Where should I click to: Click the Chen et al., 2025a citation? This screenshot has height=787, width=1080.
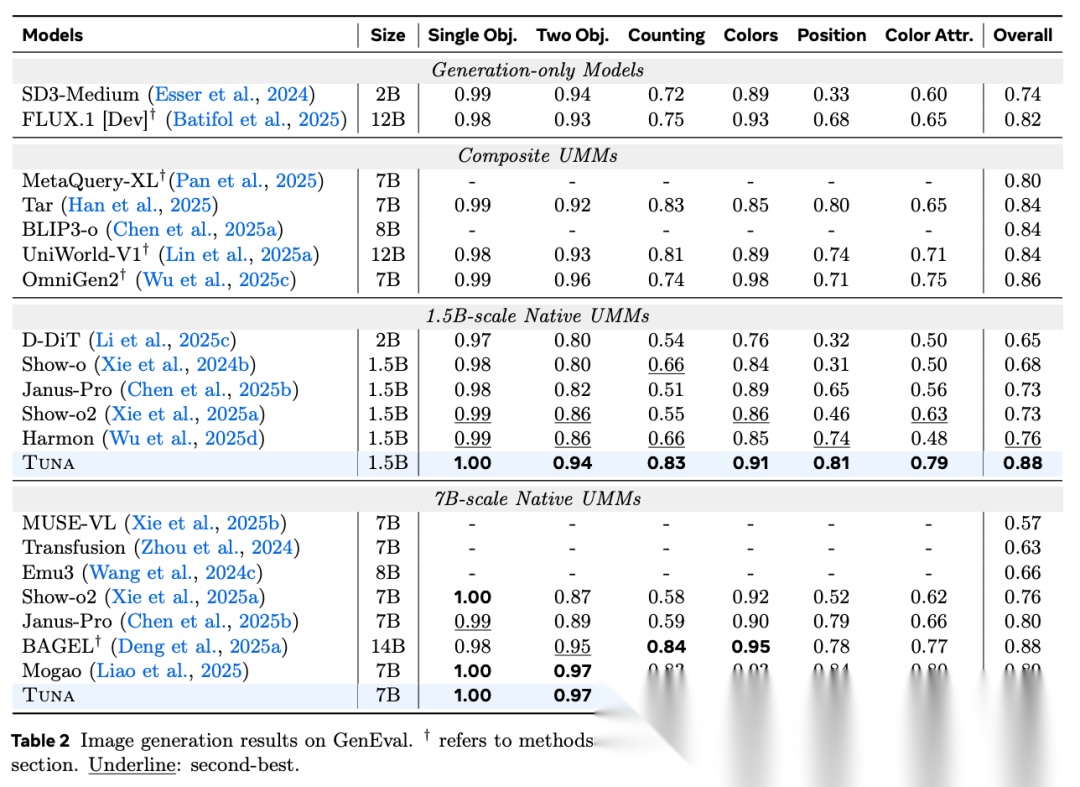pyautogui.click(x=194, y=229)
